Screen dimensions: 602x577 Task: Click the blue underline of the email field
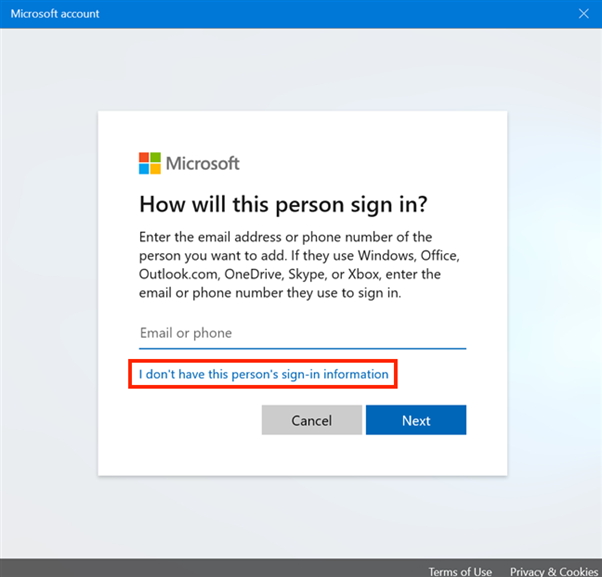[x=302, y=347]
